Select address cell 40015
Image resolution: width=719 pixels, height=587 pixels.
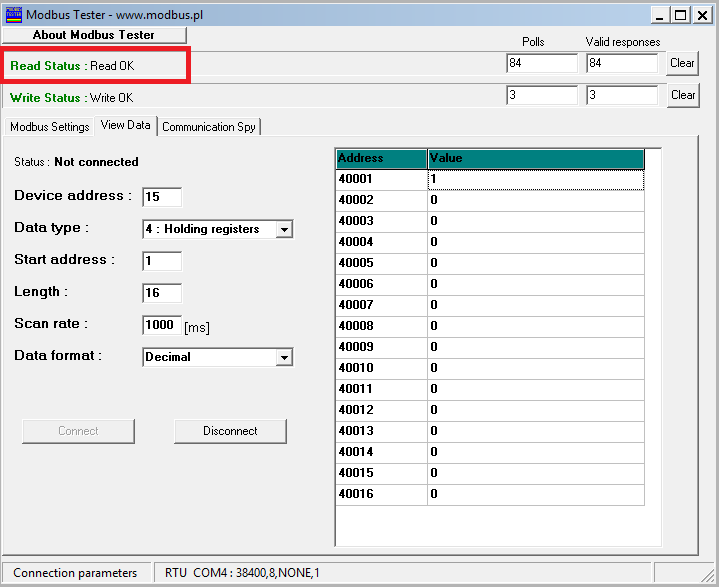point(382,473)
